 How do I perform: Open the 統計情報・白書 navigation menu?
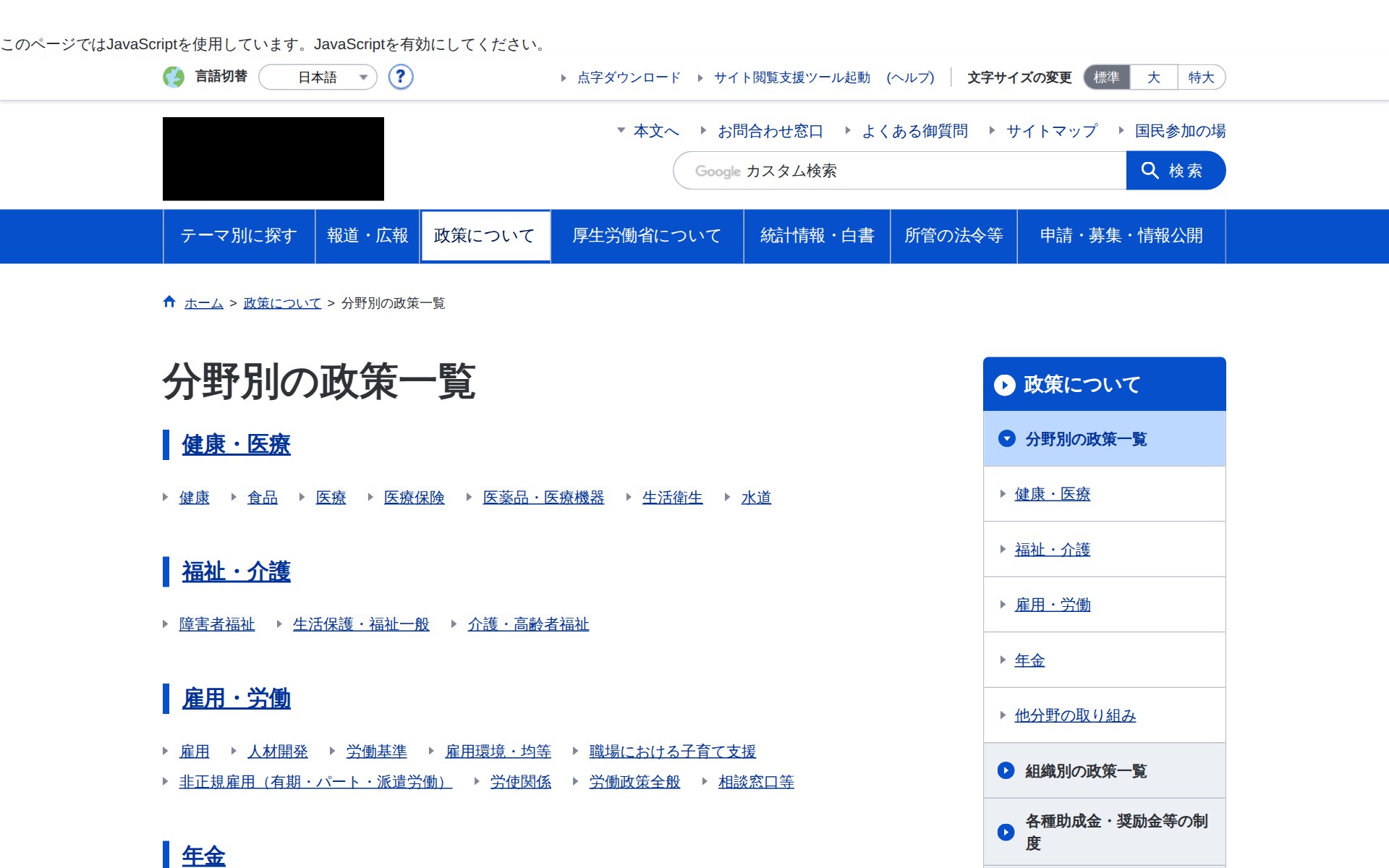point(817,236)
